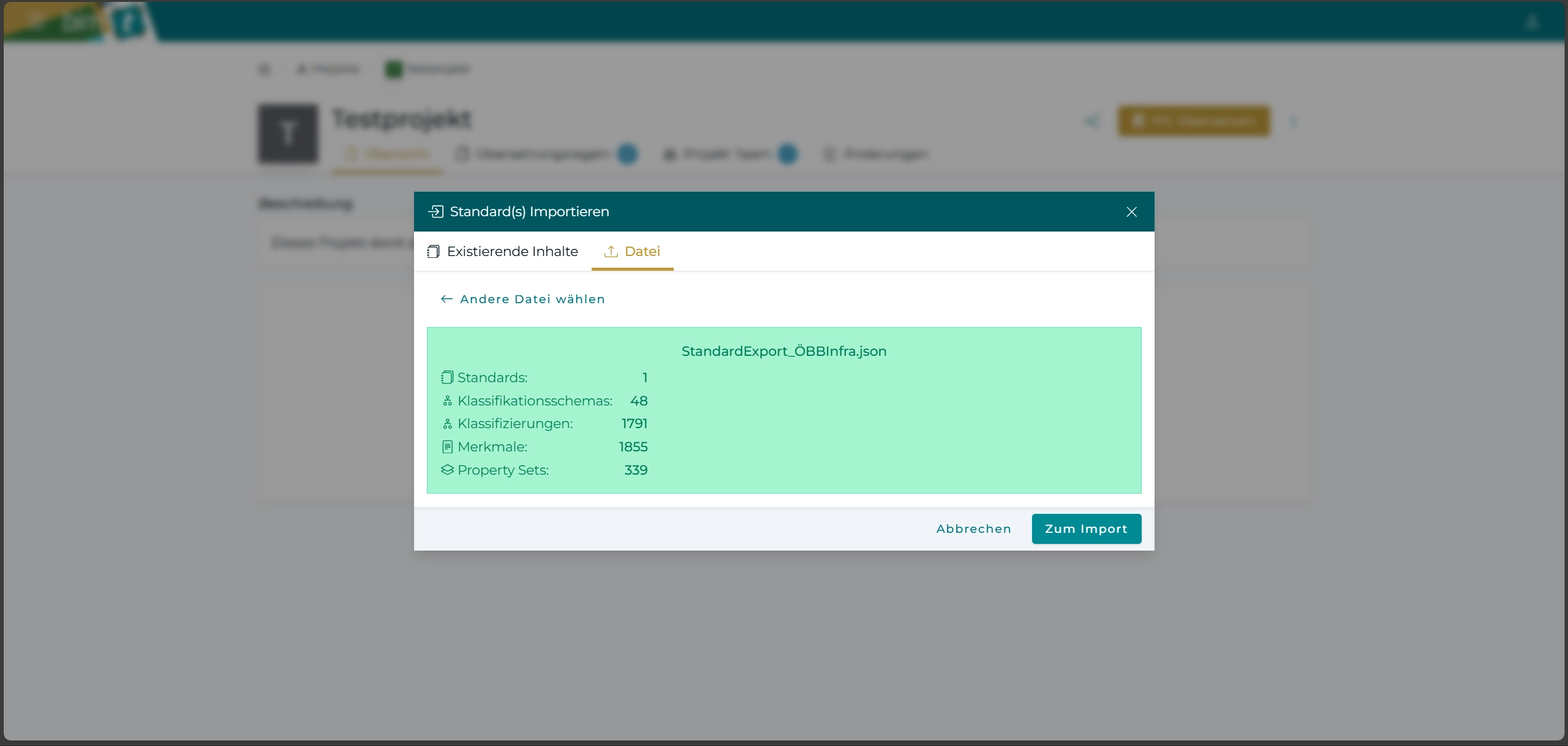1568x746 pixels.
Task: Click the share icon next to the Testprojekt title
Action: [x=1092, y=121]
